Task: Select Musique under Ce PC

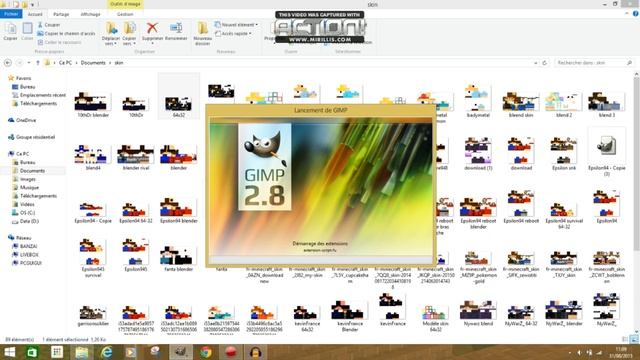Action: 29,187
